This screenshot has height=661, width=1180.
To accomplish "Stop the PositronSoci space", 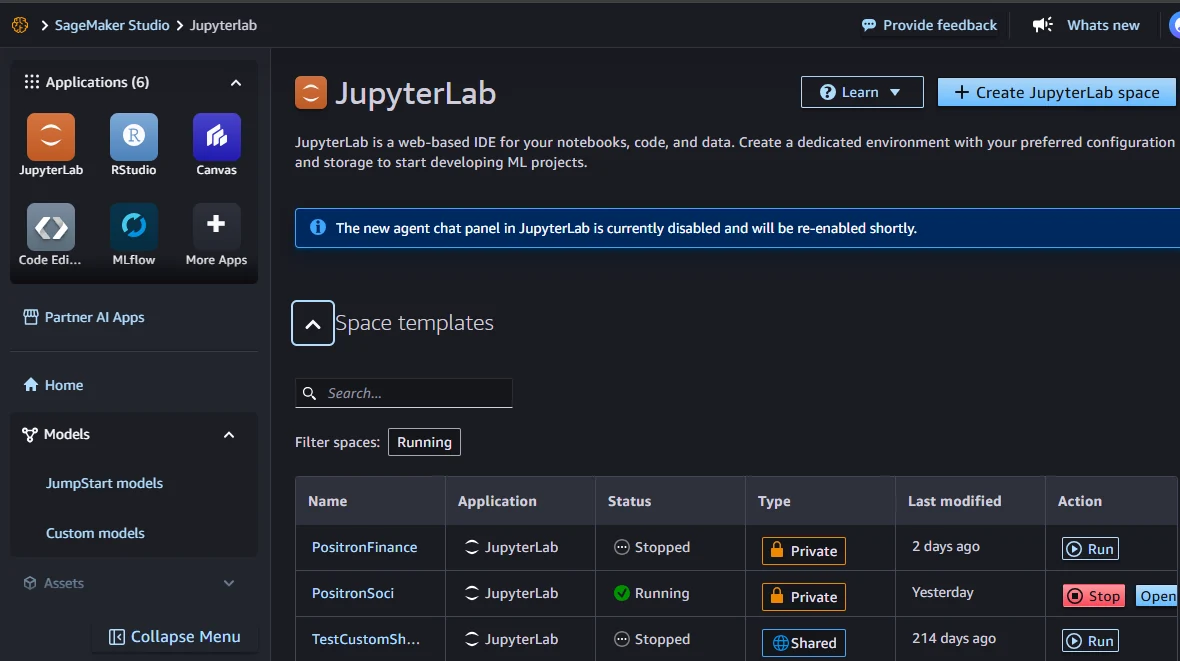I will click(1094, 596).
